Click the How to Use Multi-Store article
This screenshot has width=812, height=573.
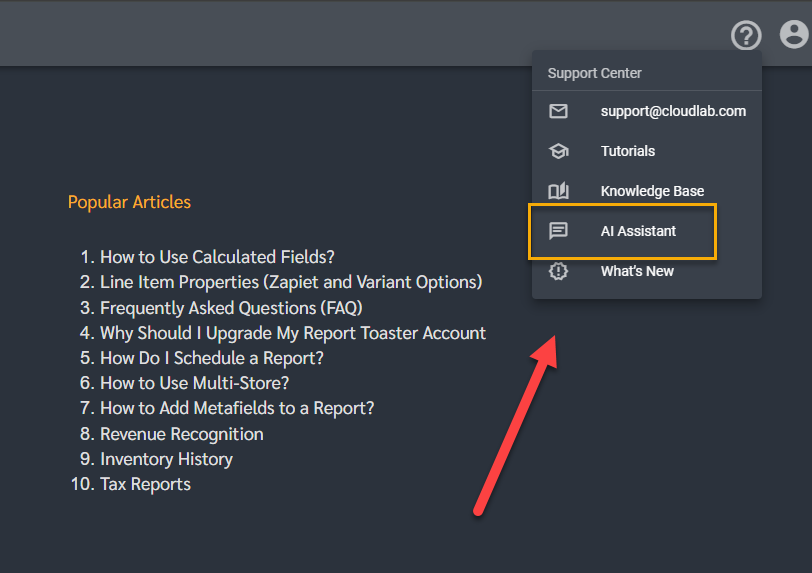click(194, 383)
